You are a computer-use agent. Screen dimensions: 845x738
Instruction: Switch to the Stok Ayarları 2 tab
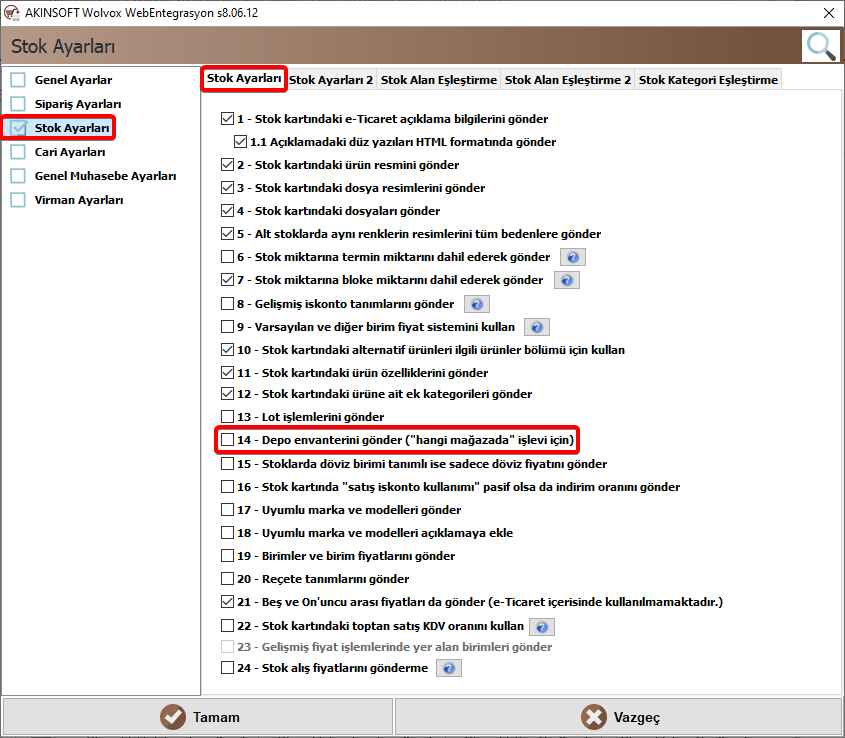(x=331, y=80)
